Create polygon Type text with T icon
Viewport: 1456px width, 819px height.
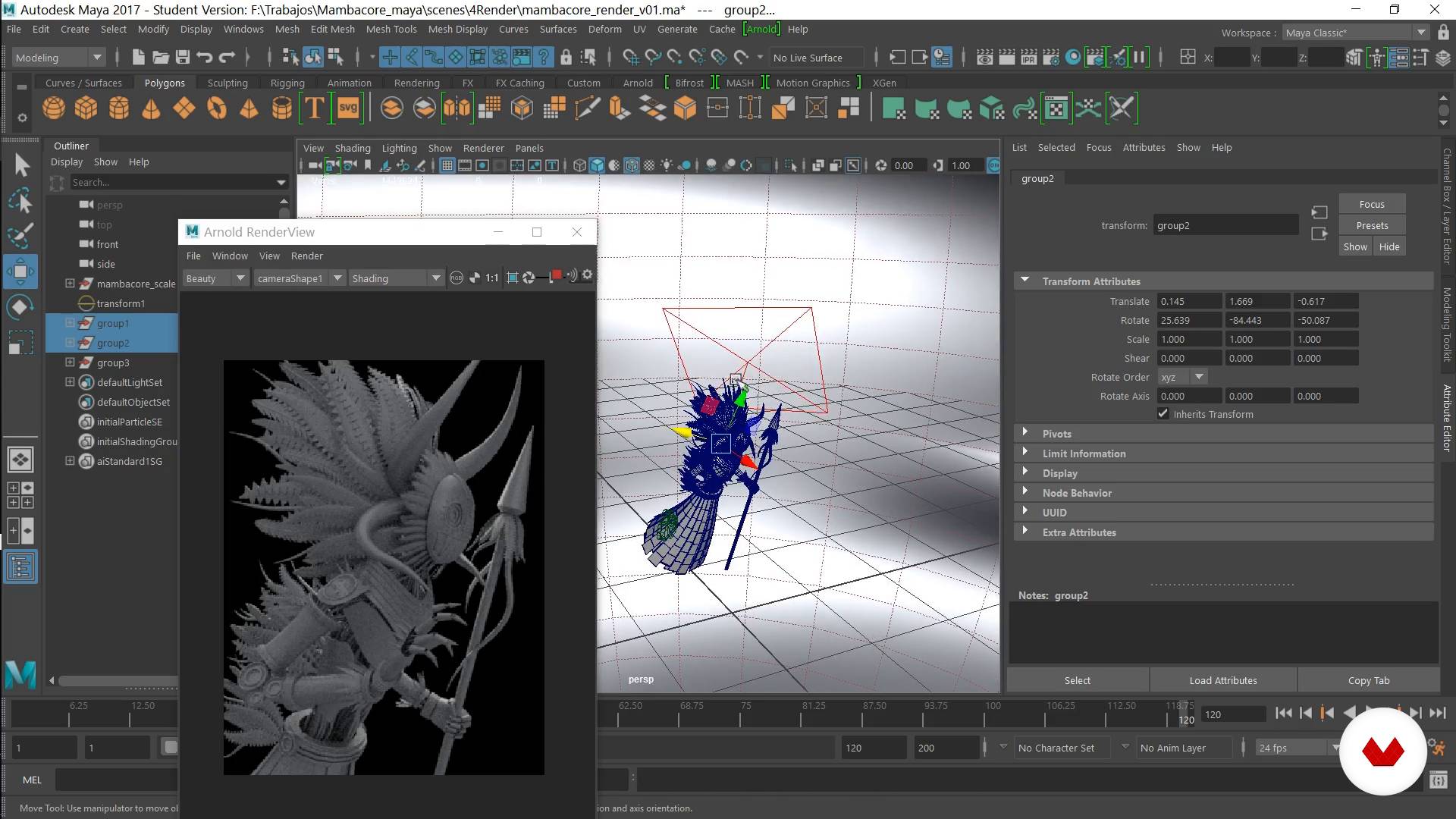point(314,108)
